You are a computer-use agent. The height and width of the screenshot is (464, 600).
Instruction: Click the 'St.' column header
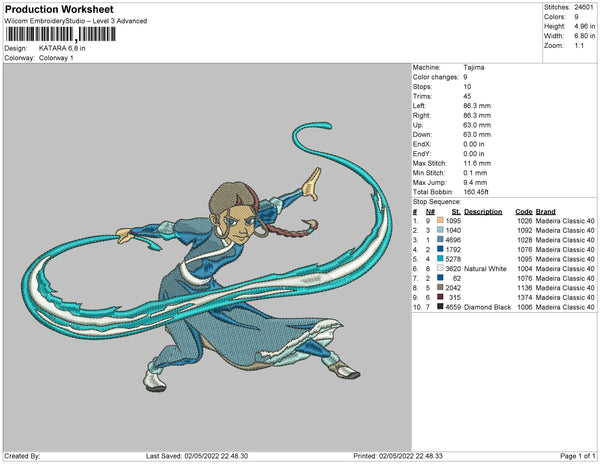[x=456, y=212]
